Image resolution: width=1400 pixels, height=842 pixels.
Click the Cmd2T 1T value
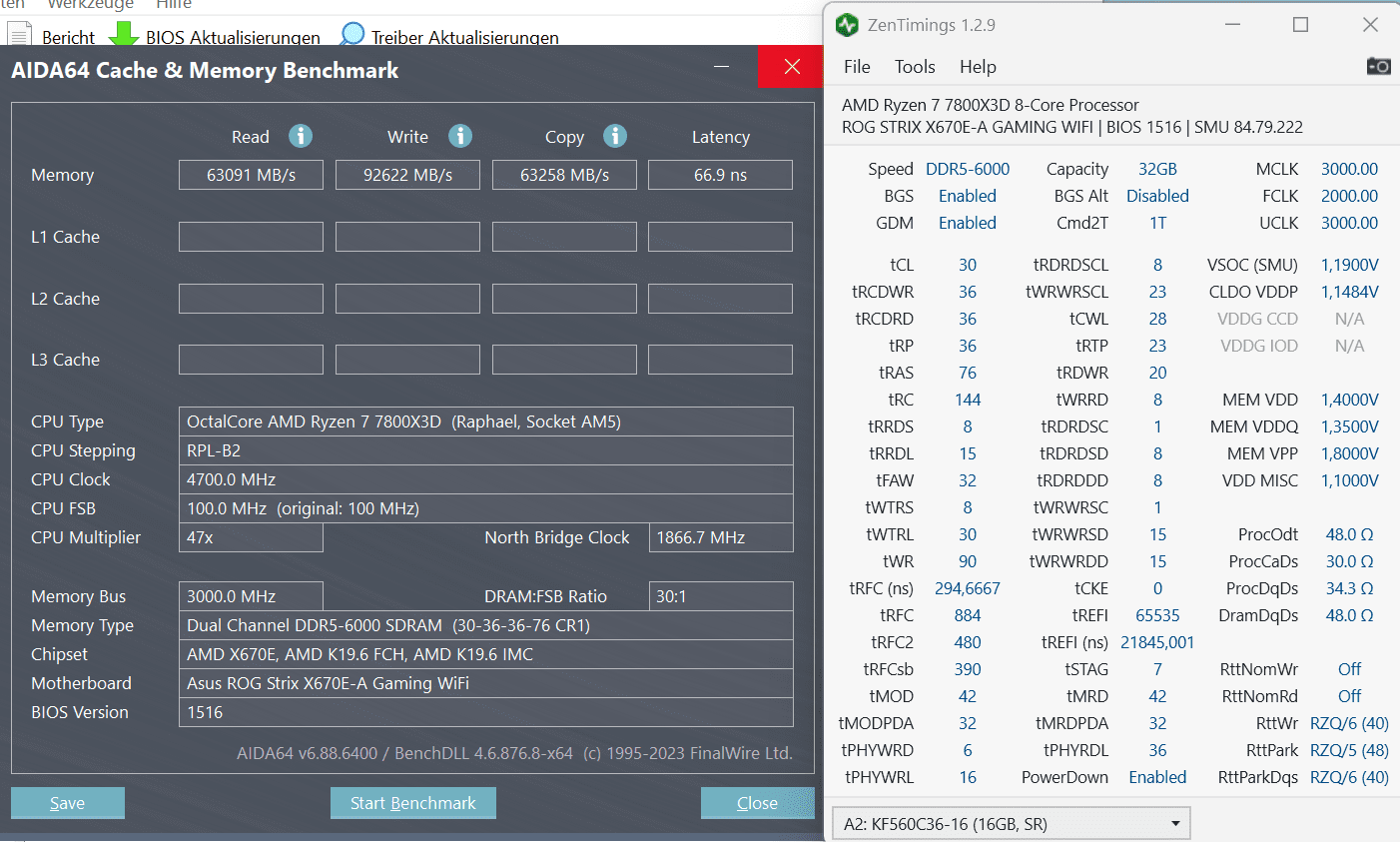1157,223
